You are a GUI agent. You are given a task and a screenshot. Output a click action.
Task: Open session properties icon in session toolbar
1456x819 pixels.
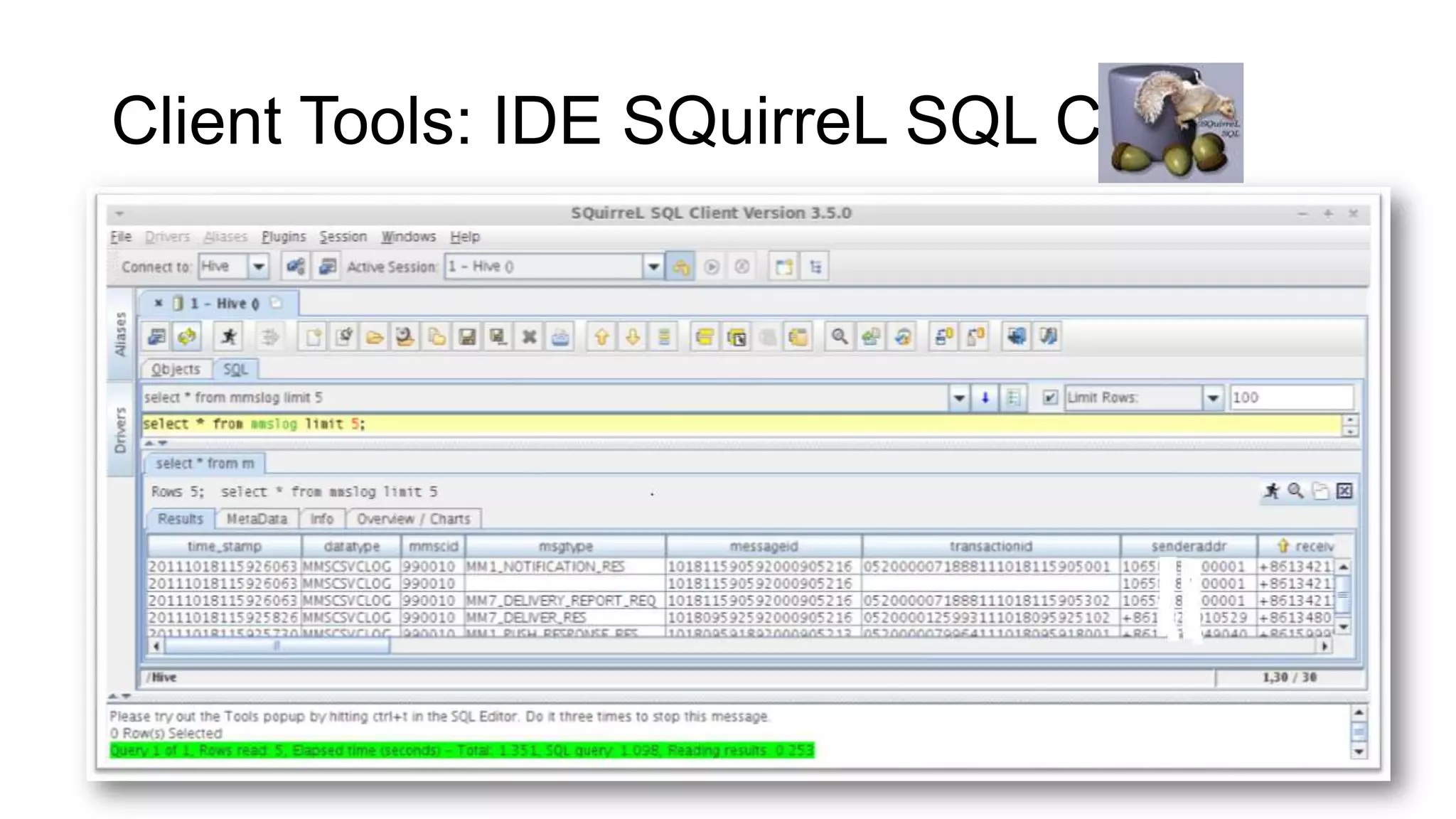[x=157, y=336]
